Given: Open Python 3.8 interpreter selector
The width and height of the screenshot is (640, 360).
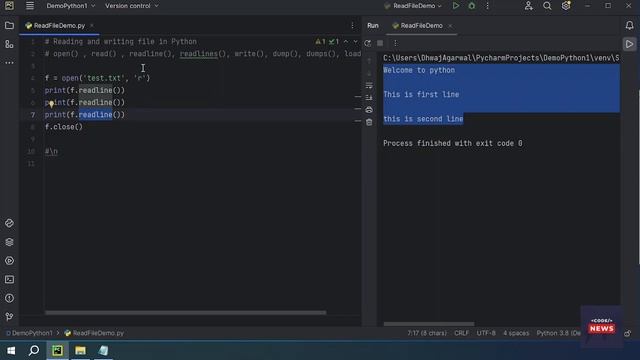Looking at the screenshot, I should (558, 333).
